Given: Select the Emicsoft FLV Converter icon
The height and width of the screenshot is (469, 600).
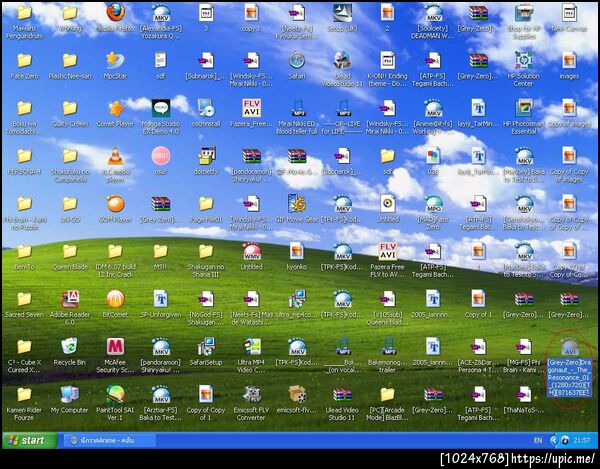Looking at the screenshot, I should click(251, 395).
